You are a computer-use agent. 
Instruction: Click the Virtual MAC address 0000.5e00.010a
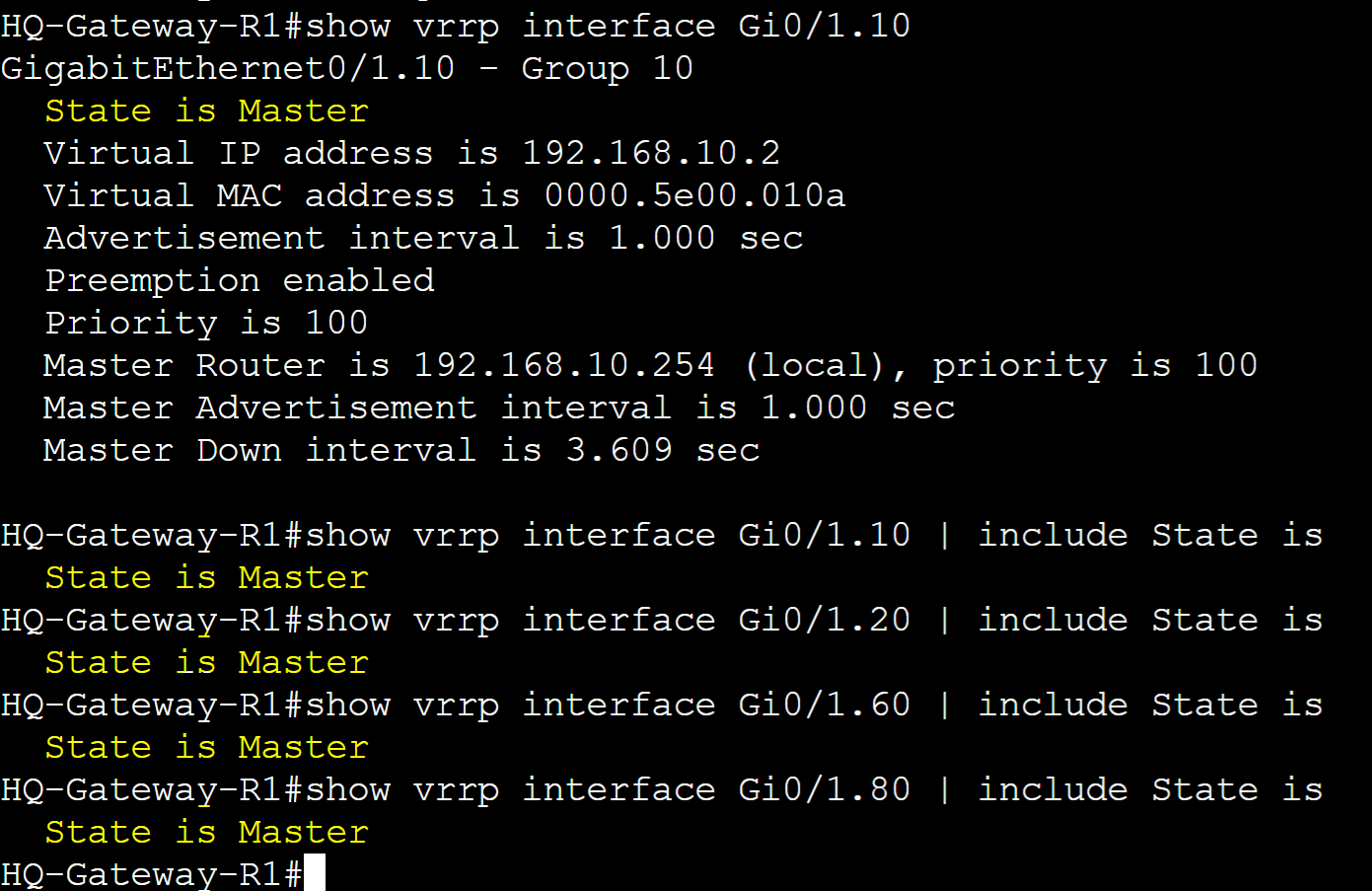(x=694, y=195)
